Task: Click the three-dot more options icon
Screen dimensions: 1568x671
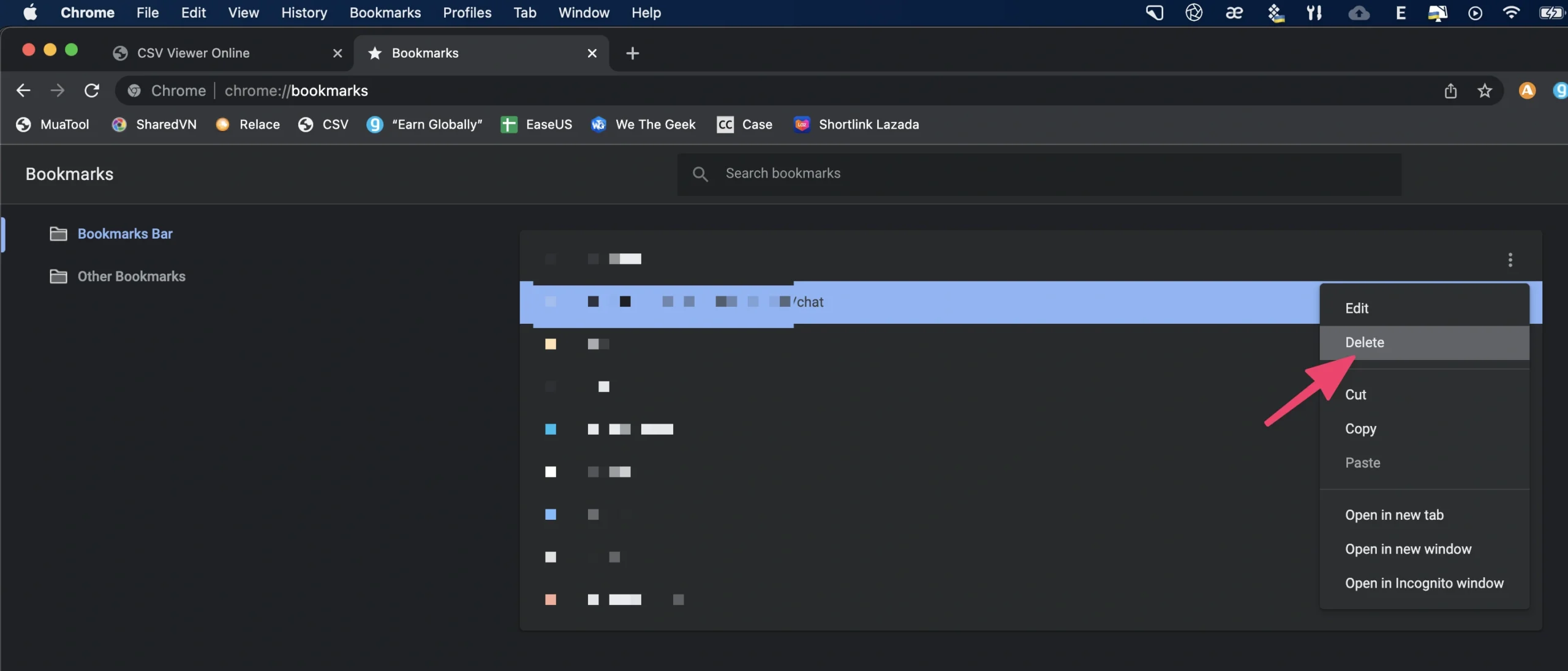Action: (x=1510, y=260)
